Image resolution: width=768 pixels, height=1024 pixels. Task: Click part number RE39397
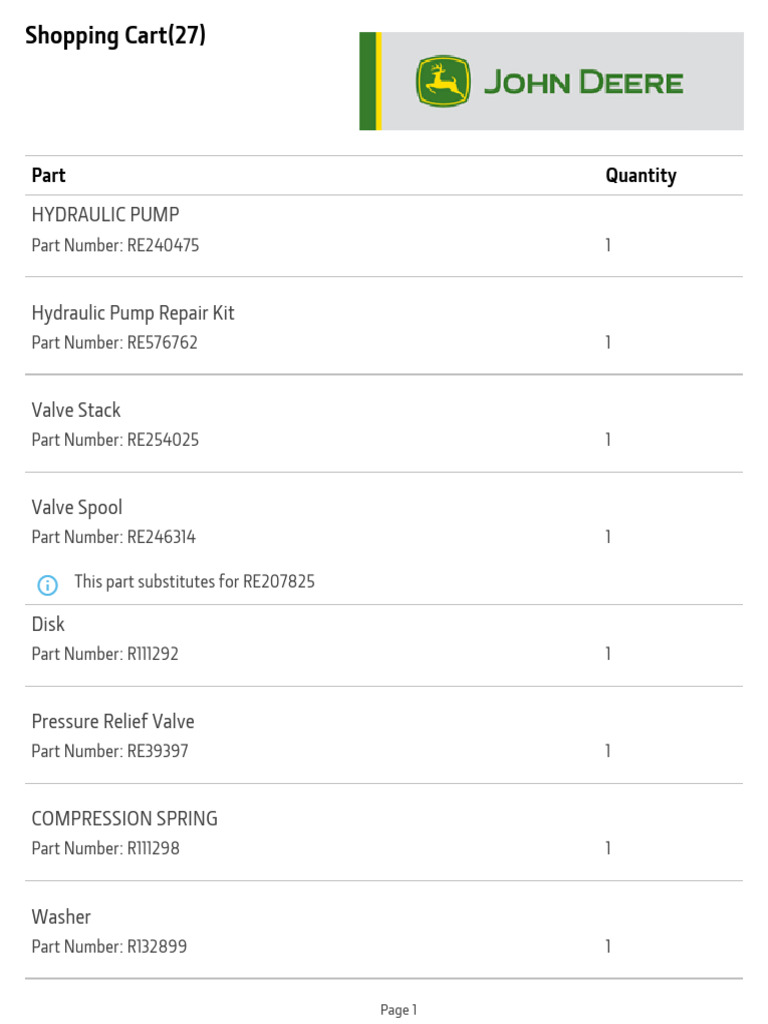pyautogui.click(x=157, y=751)
